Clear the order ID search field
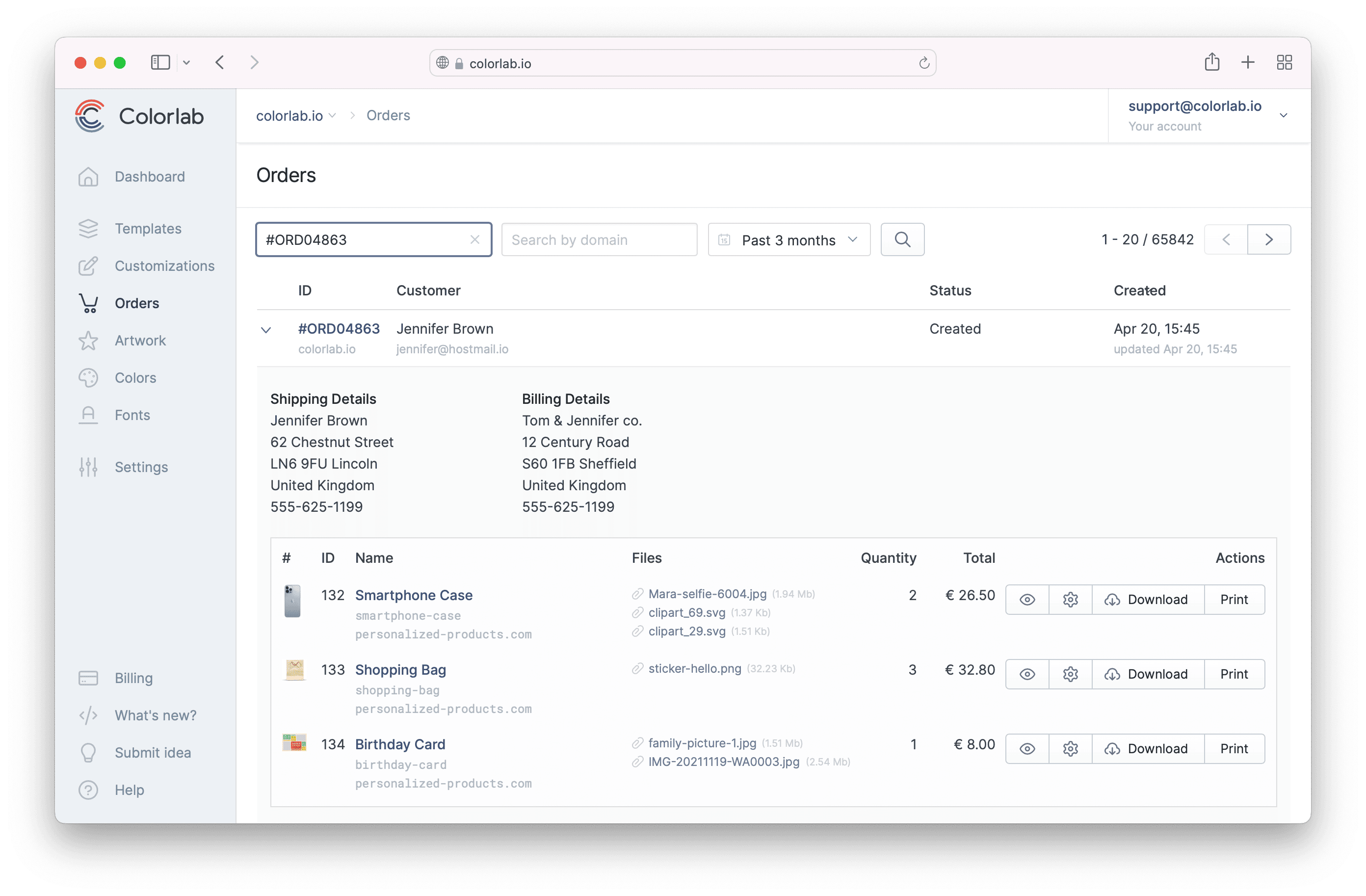This screenshot has width=1366, height=896. point(474,239)
